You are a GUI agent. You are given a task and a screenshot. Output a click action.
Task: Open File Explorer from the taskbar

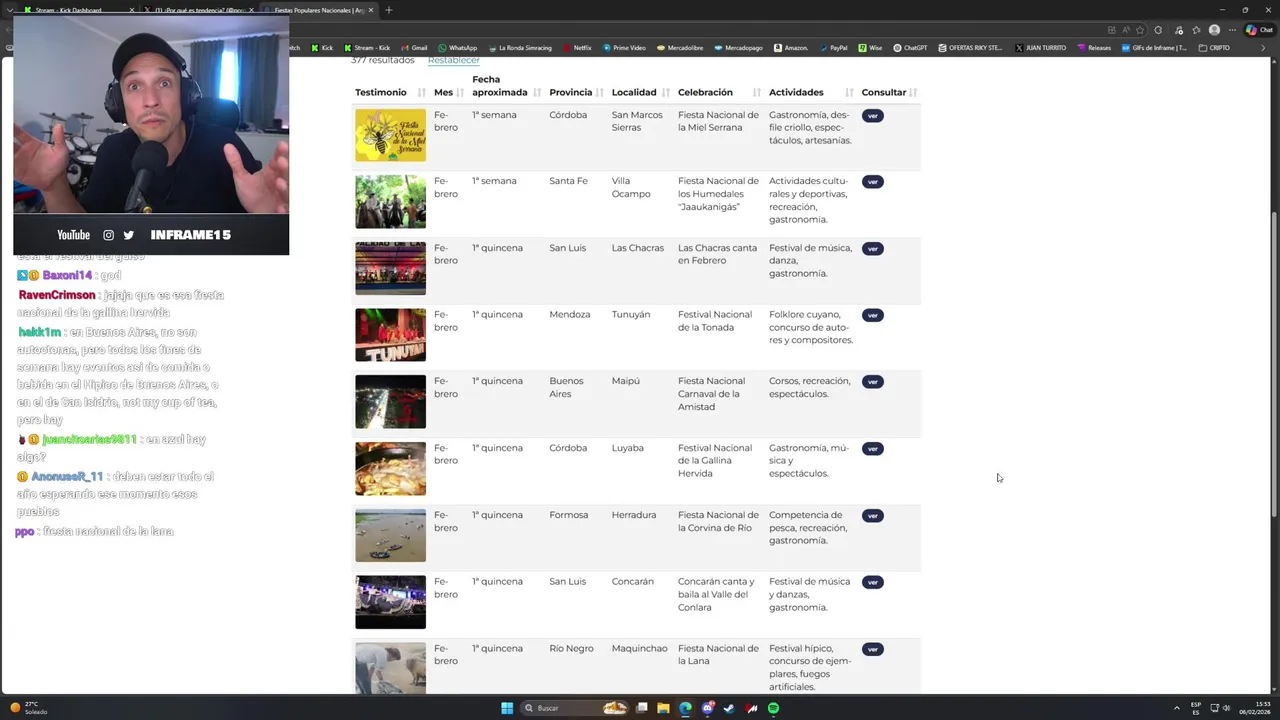663,708
